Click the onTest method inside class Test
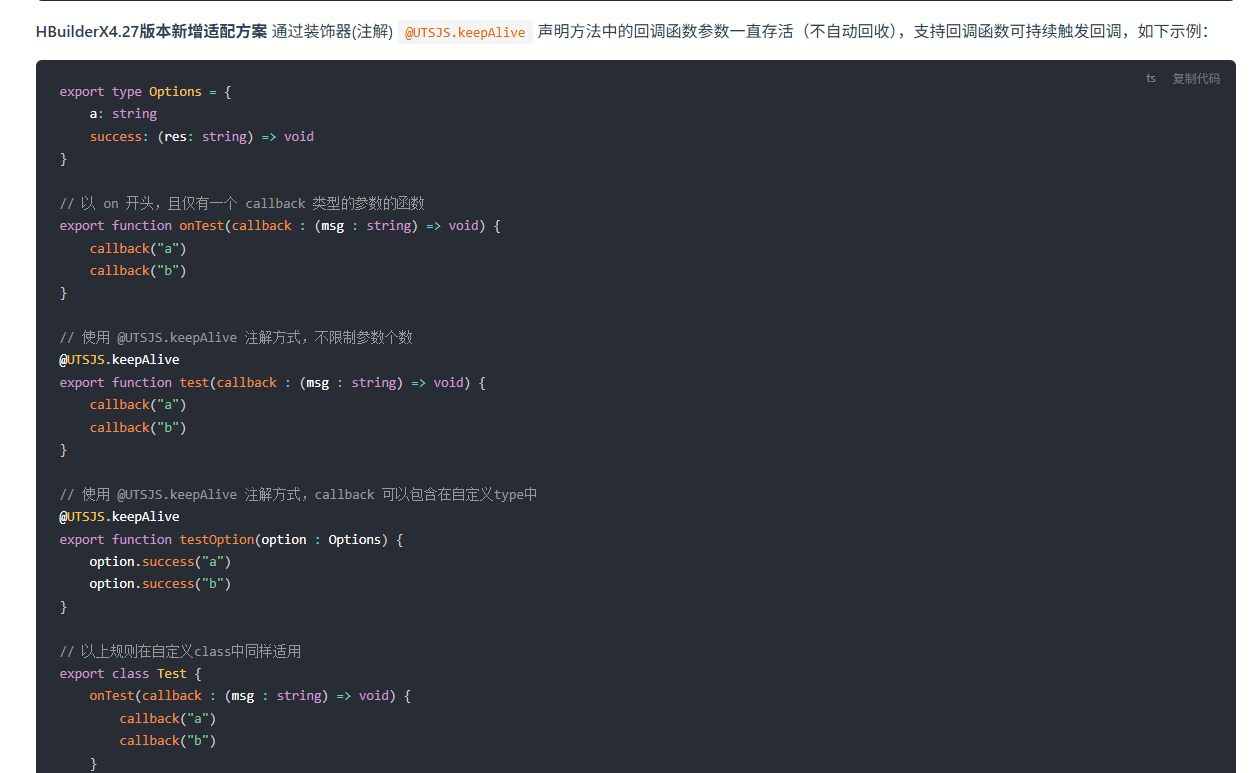 pos(111,696)
